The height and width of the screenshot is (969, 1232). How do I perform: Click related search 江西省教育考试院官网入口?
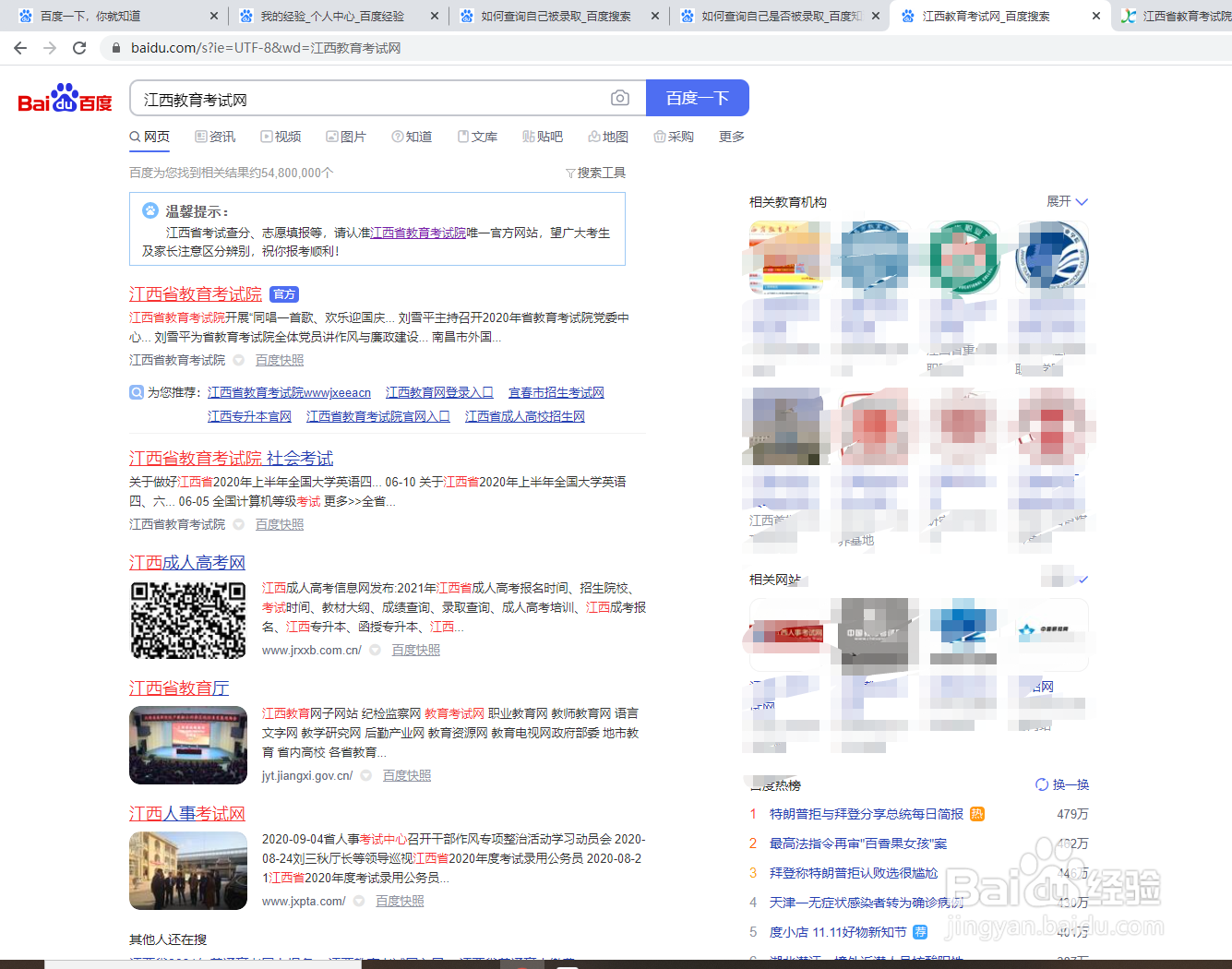tap(378, 416)
